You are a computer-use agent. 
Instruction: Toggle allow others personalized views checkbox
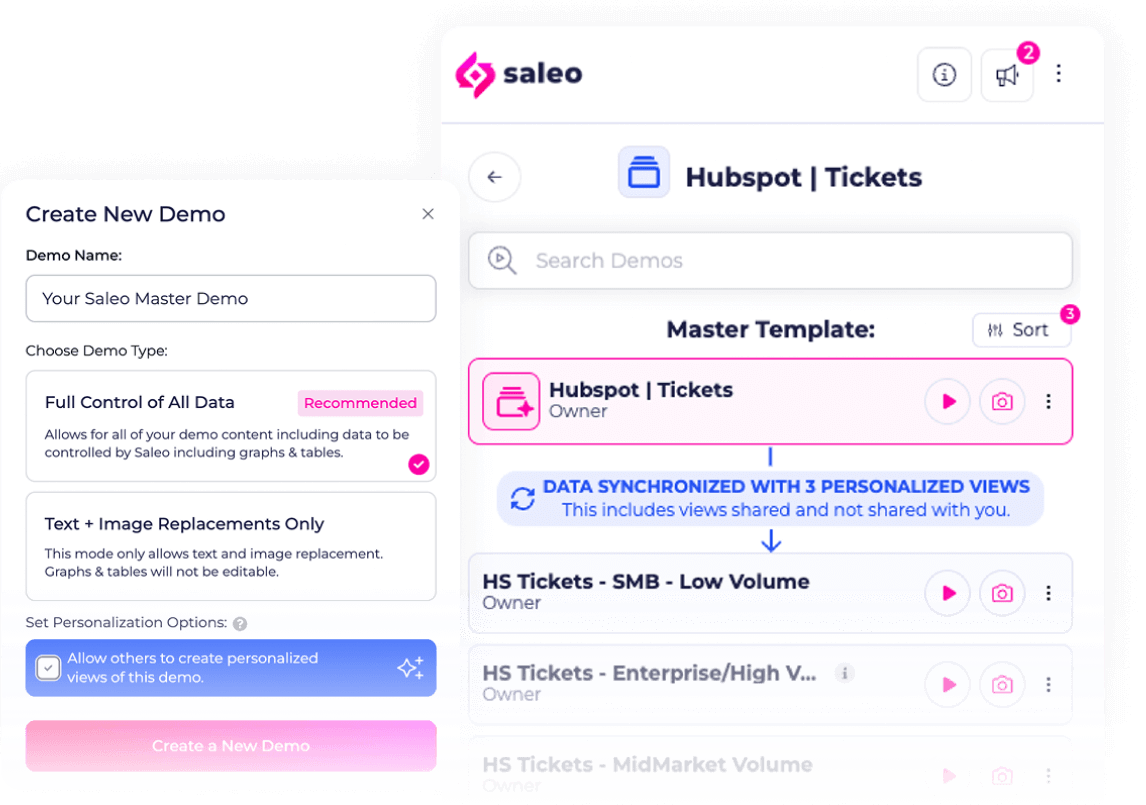pos(48,668)
